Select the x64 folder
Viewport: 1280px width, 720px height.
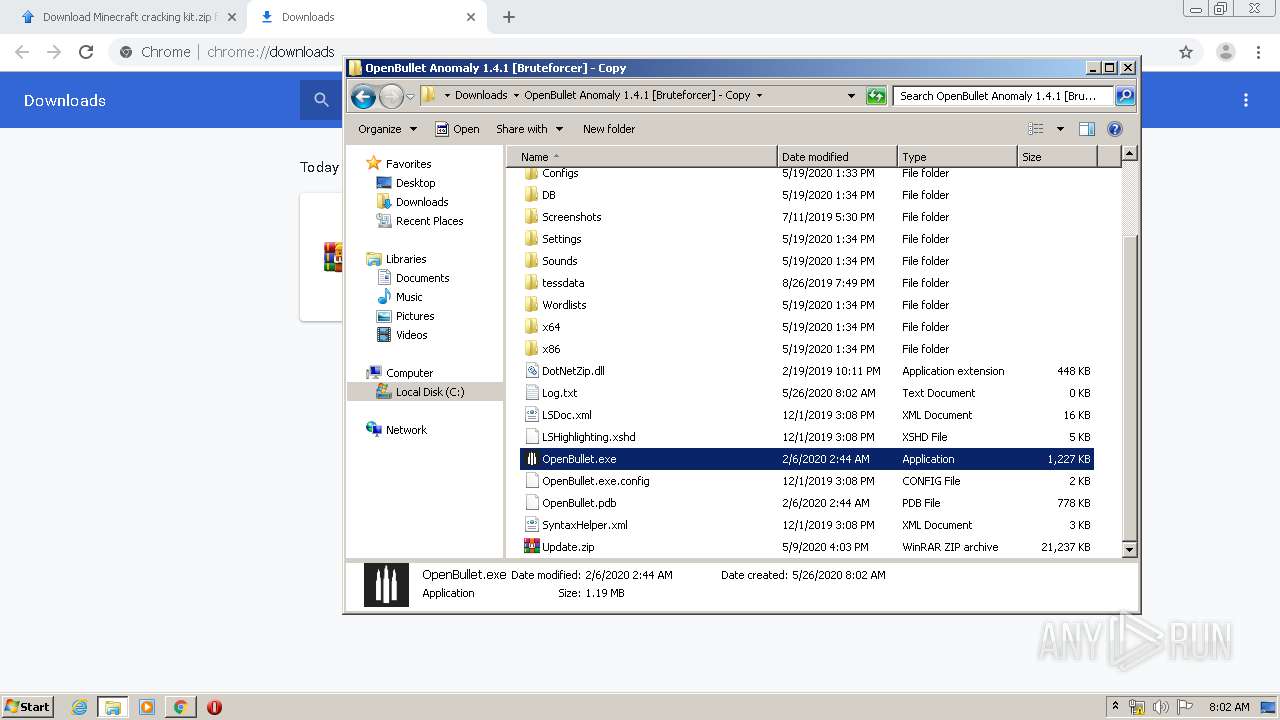pos(807,327)
